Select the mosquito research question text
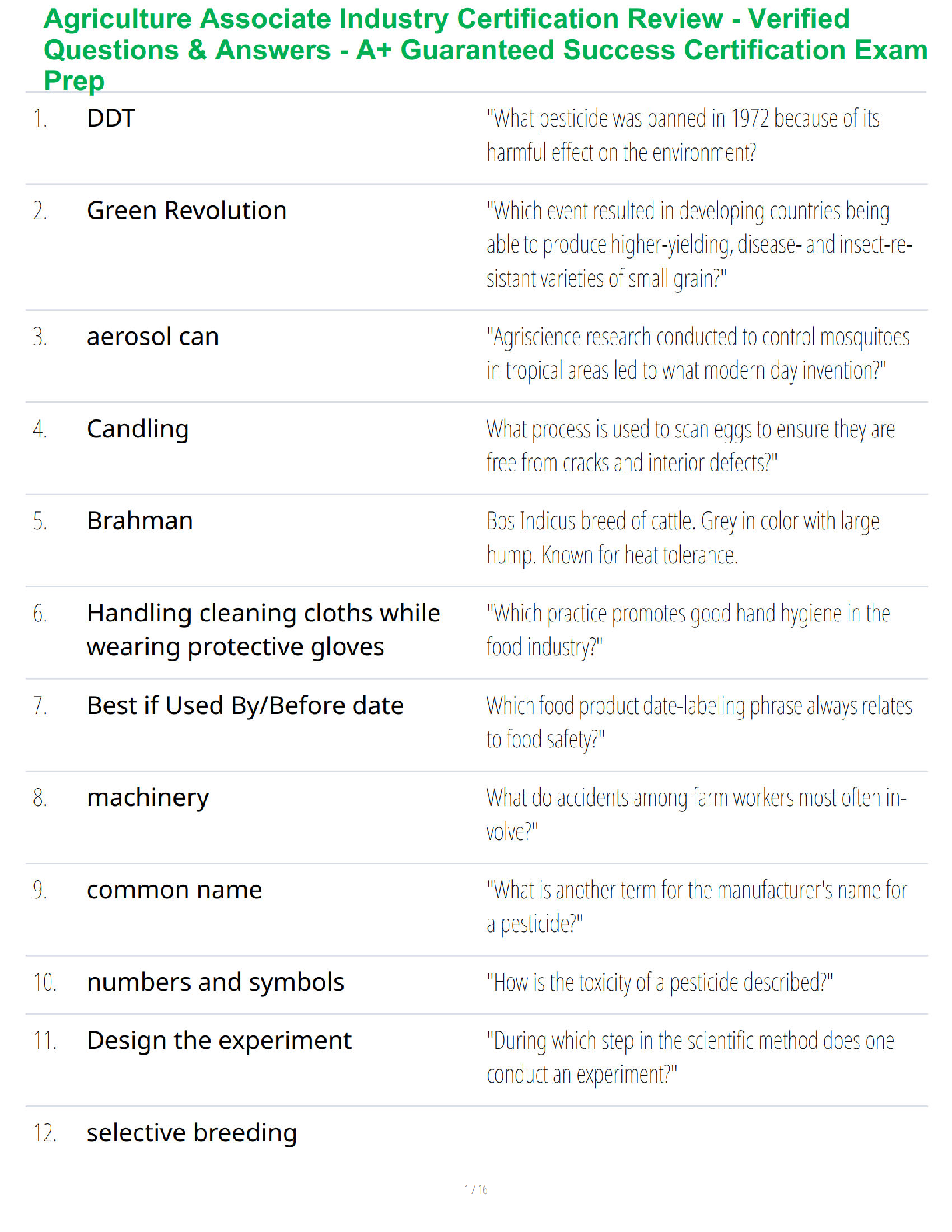 (698, 354)
